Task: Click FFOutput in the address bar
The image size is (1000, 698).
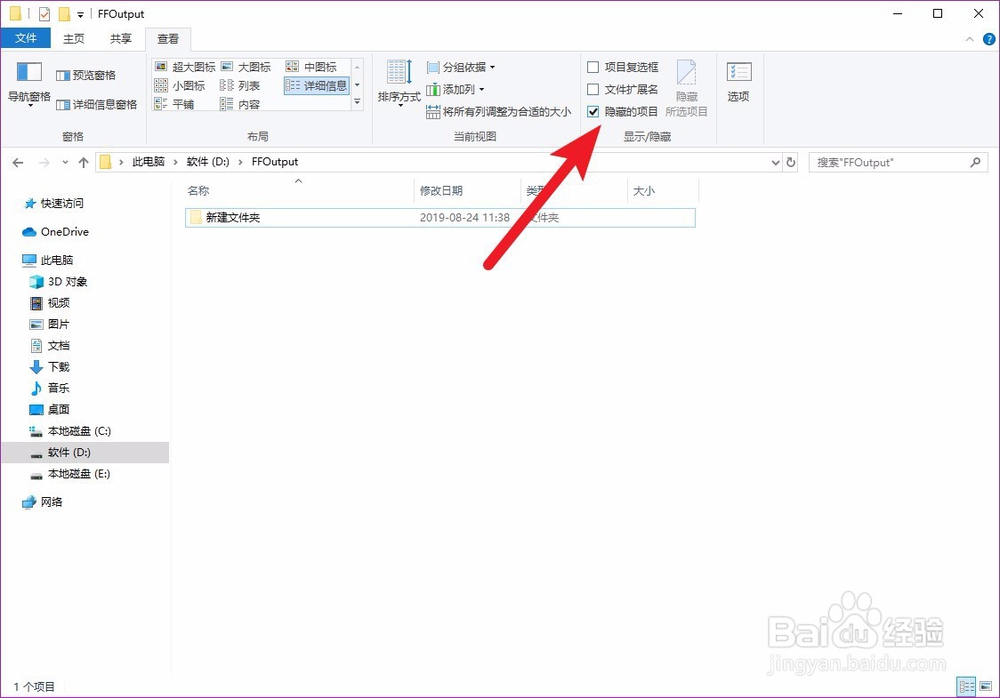Action: click(x=275, y=162)
